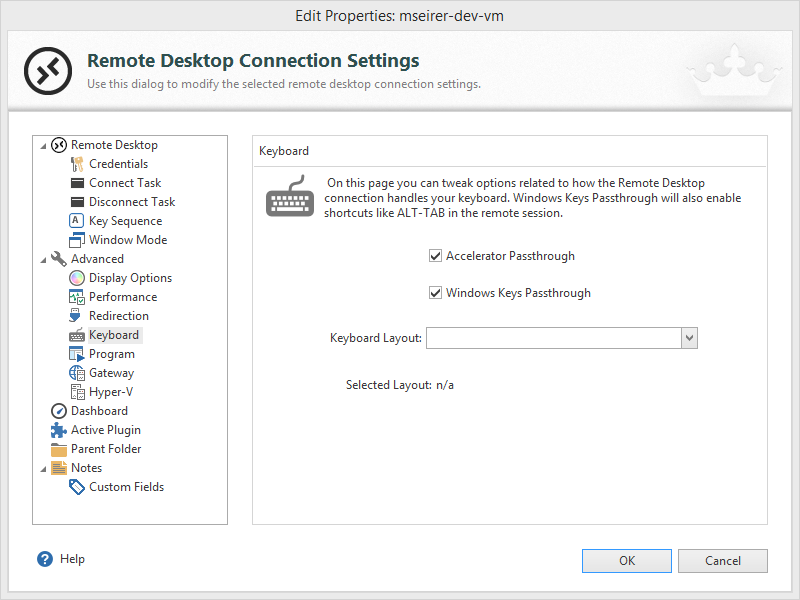Viewport: 800px width, 600px height.
Task: Collapse the Remote Desktop tree node
Action: pyautogui.click(x=43, y=146)
